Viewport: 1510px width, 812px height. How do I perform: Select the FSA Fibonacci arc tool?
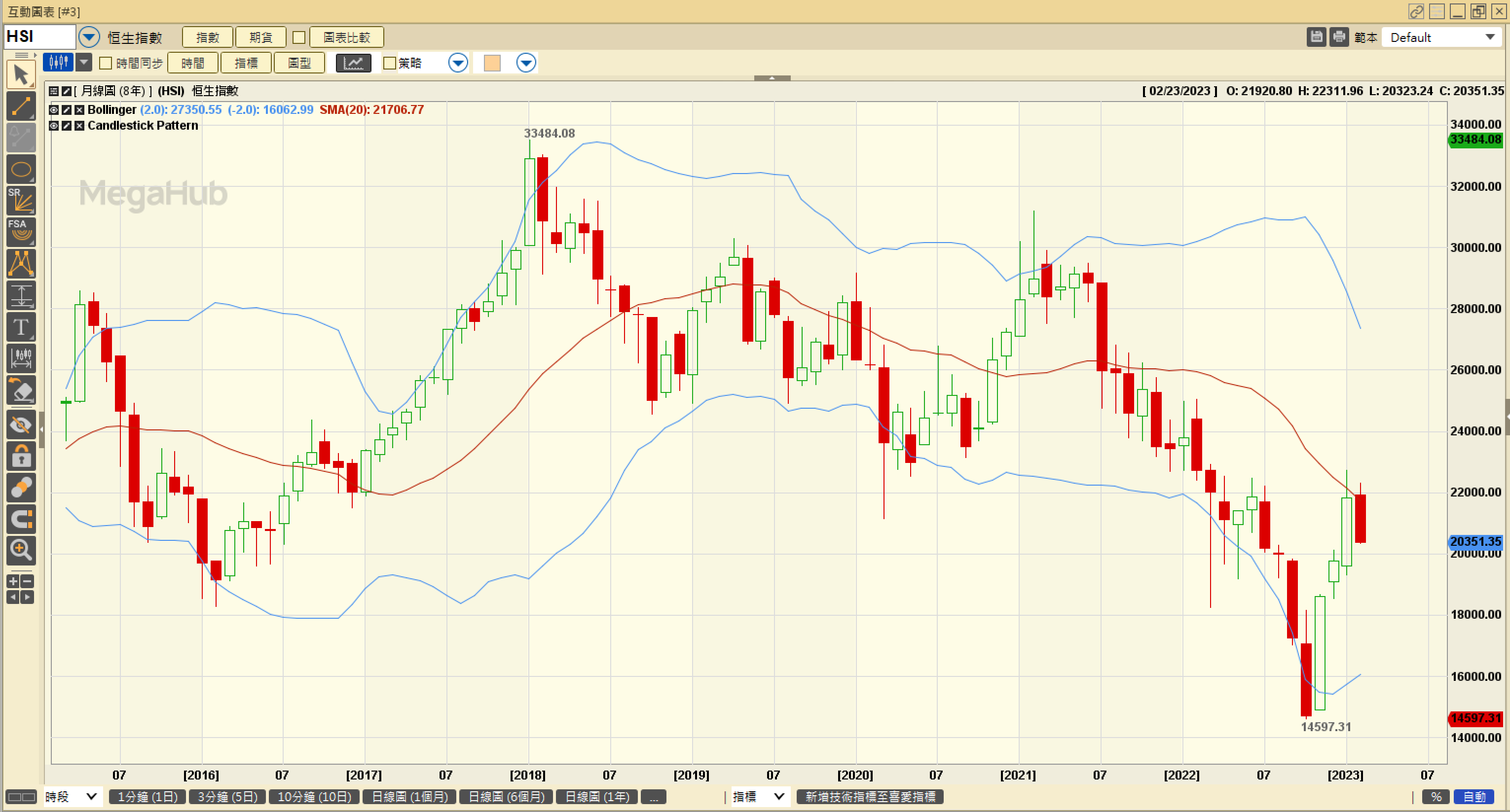point(21,231)
